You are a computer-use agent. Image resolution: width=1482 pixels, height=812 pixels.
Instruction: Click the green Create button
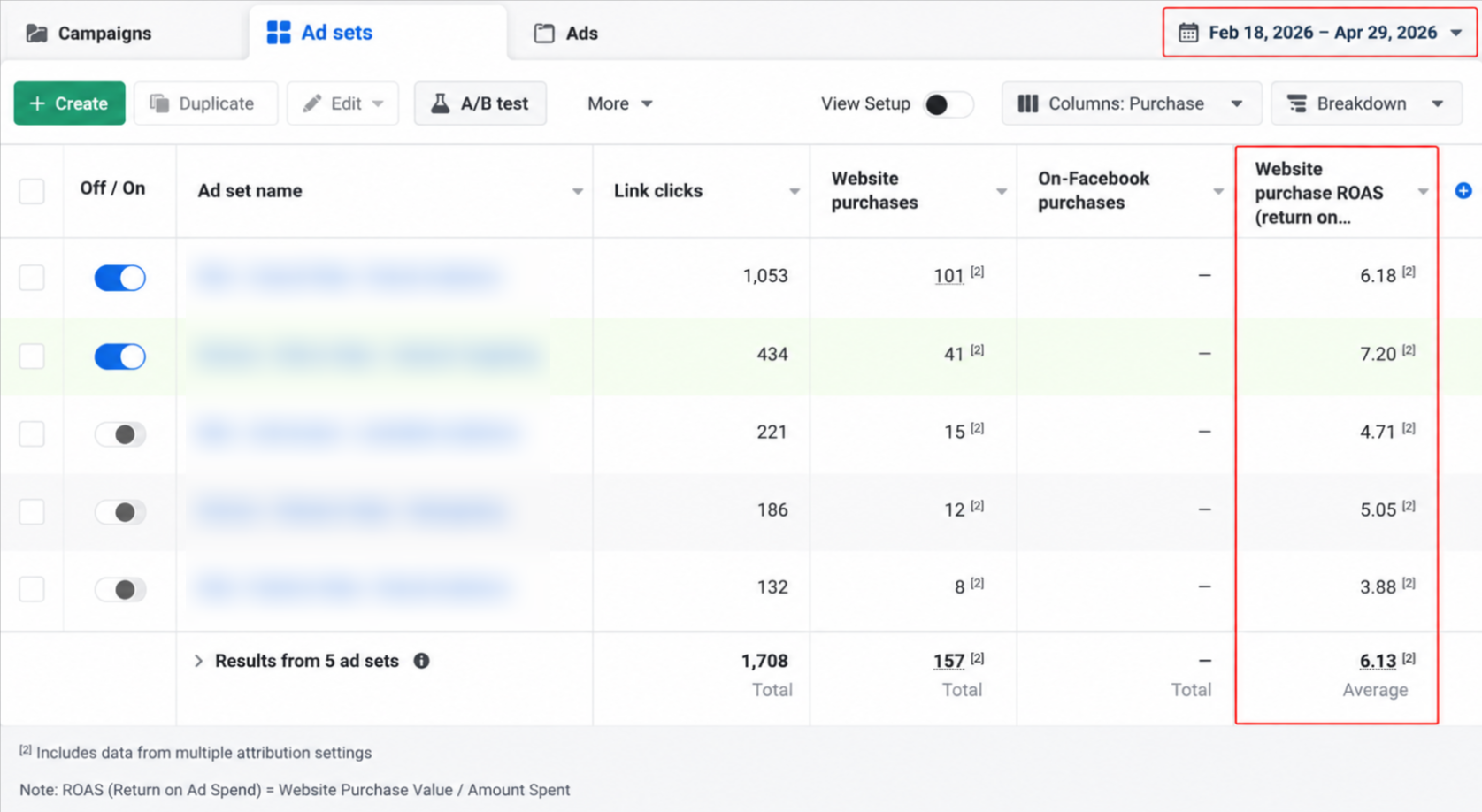(x=69, y=103)
